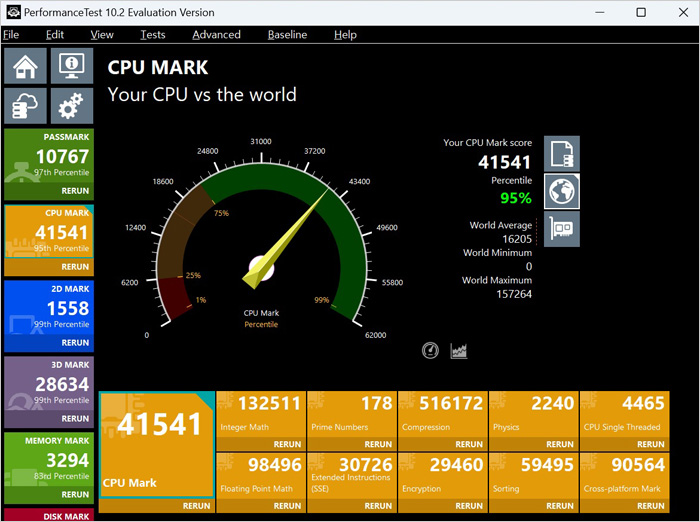Open the Tests menu
700x522 pixels.
(x=153, y=35)
